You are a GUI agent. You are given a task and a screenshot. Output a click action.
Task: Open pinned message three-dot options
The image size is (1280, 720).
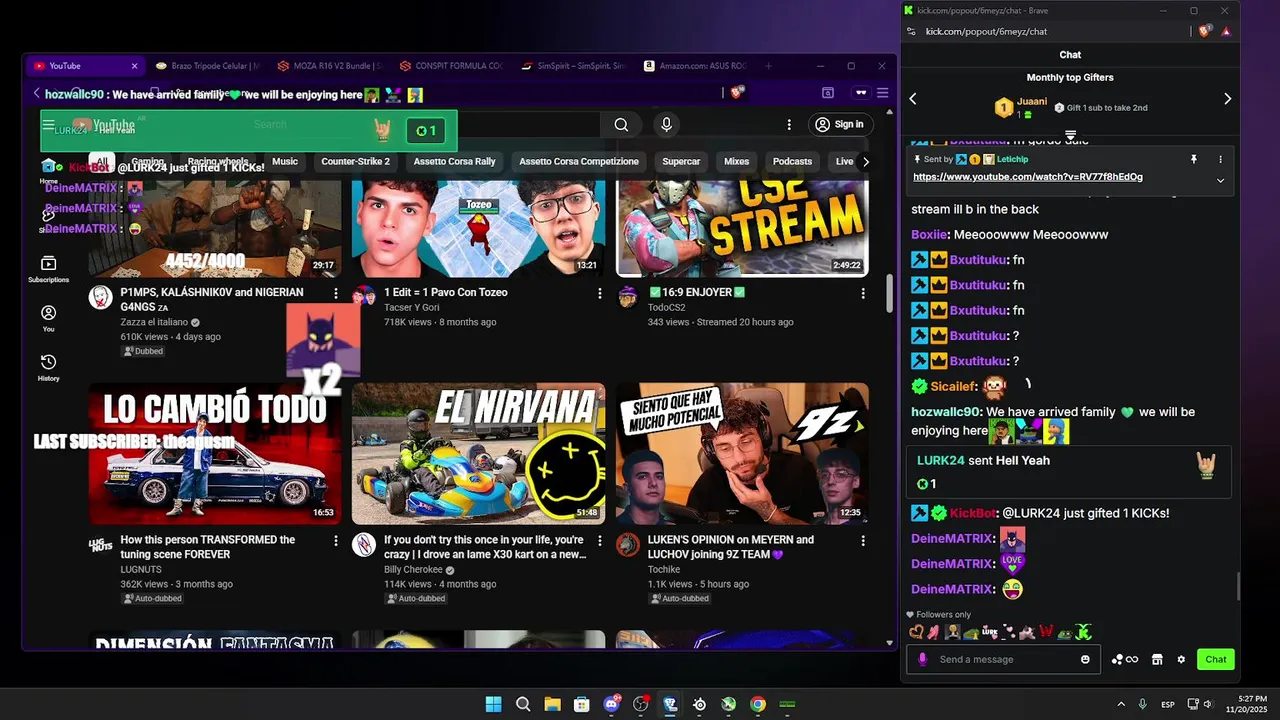point(1220,159)
